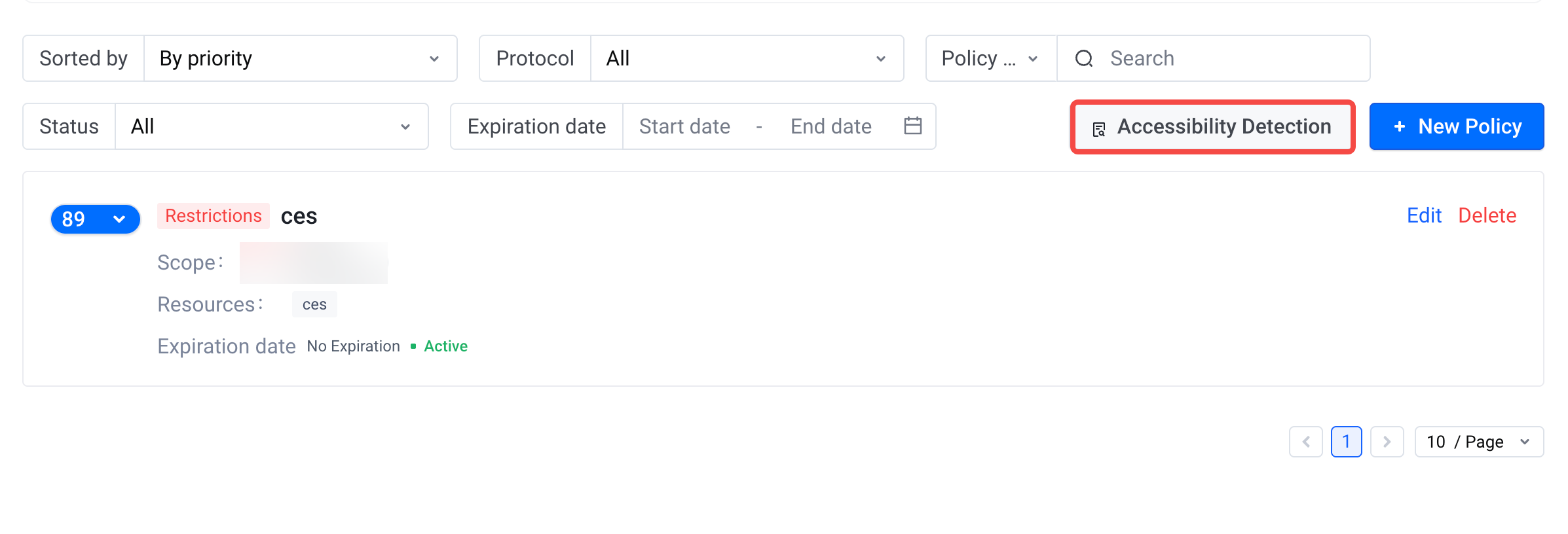Set the expiration Start date field
This screenshot has width=1568, height=534.
click(684, 126)
